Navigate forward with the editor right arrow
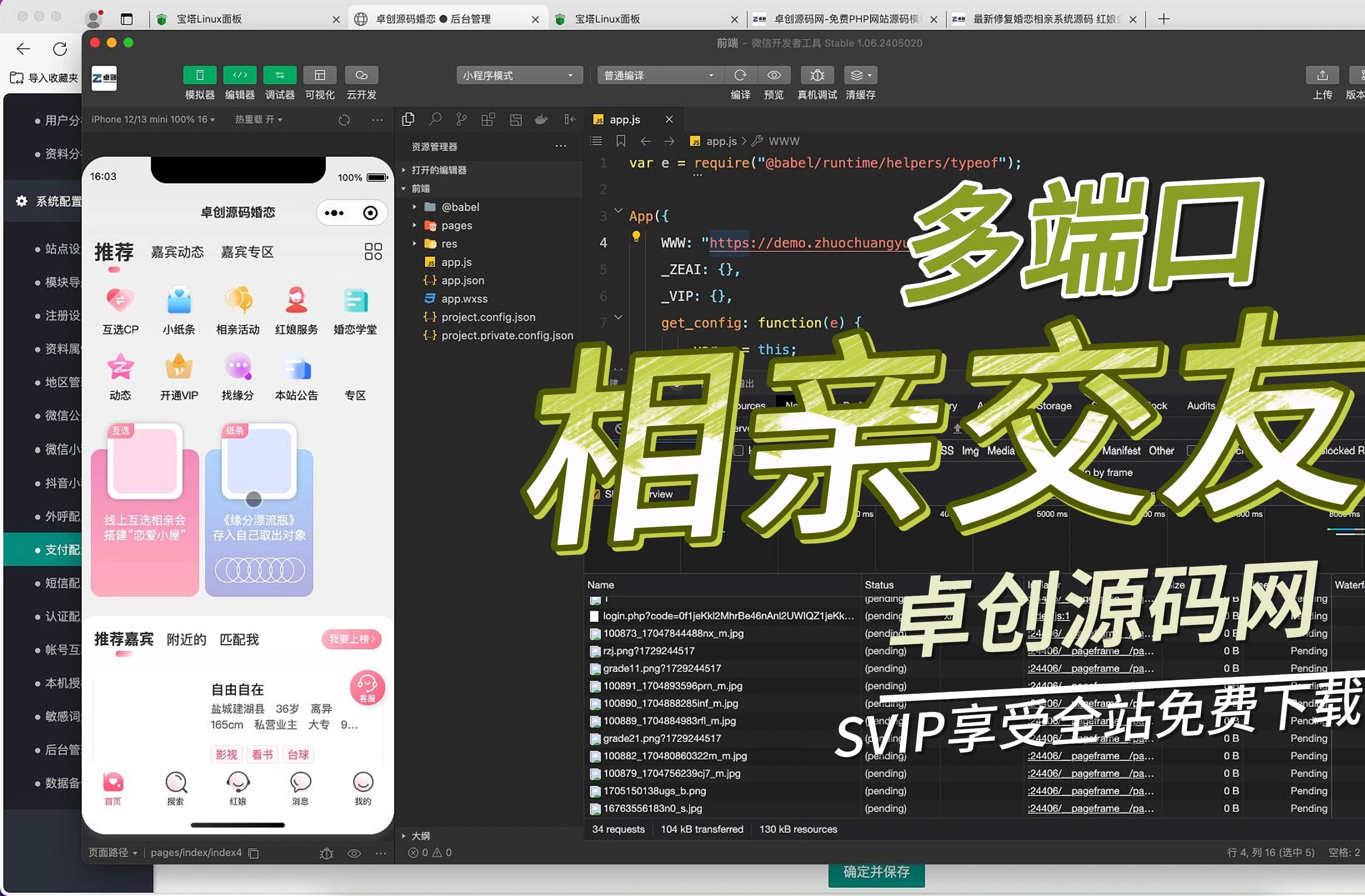The height and width of the screenshot is (896, 1365). (x=669, y=141)
